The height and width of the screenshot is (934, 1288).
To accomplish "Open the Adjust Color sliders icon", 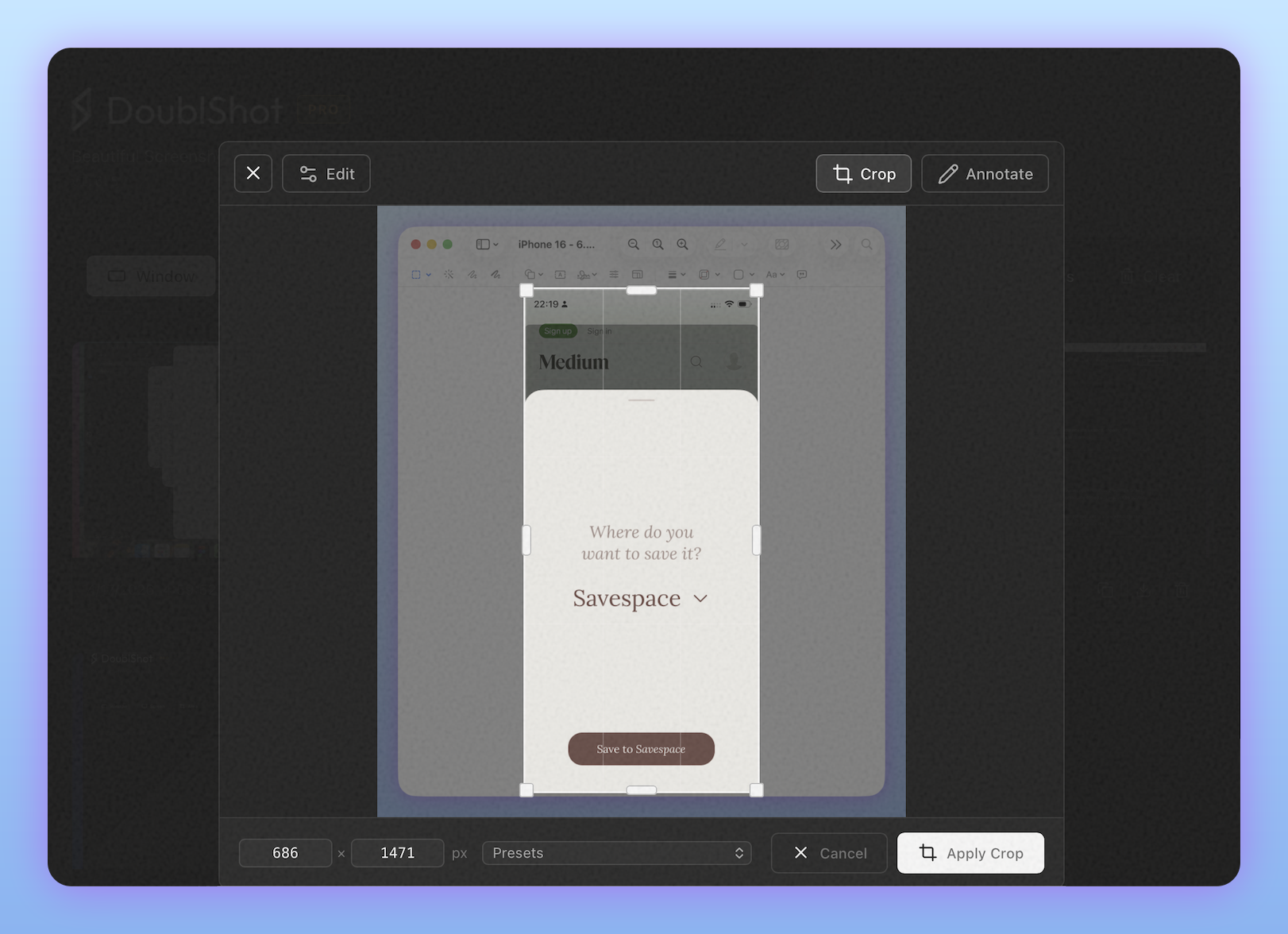I will pos(615,274).
